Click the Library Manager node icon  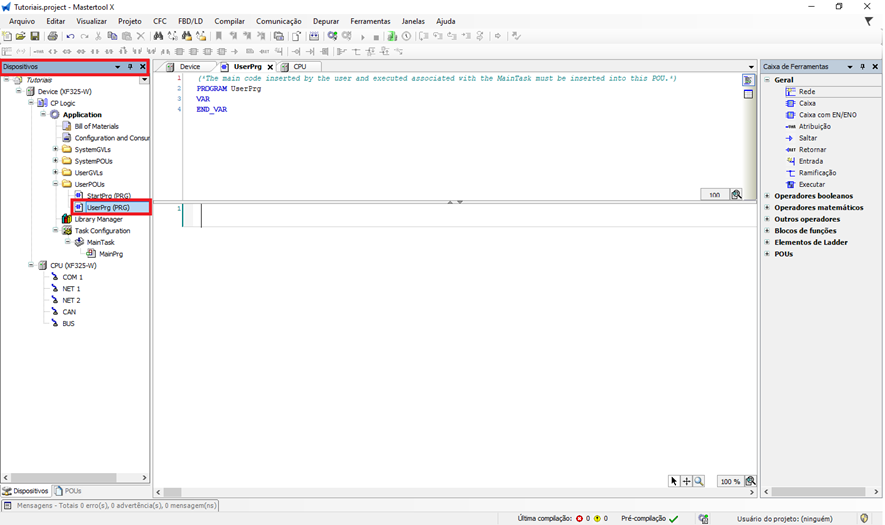[67, 219]
